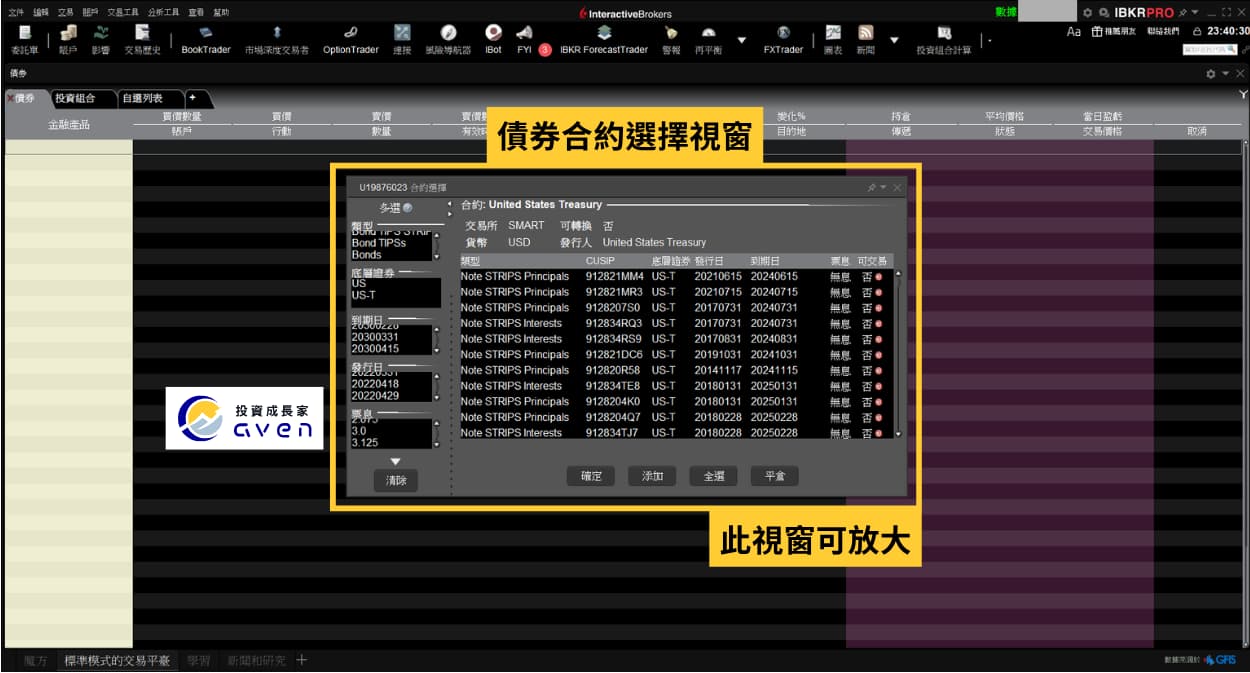Click the Aa font size icon
This screenshot has height=673, width=1250.
point(1074,32)
